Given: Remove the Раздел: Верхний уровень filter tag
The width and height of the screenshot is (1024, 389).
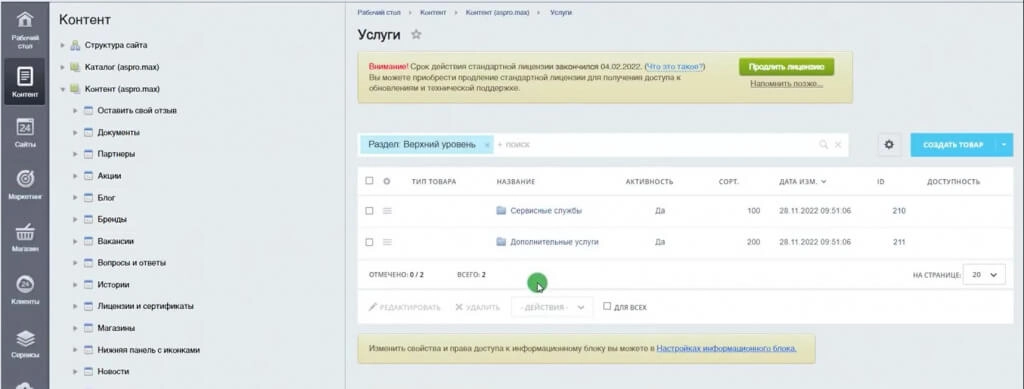Looking at the screenshot, I should click(487, 145).
